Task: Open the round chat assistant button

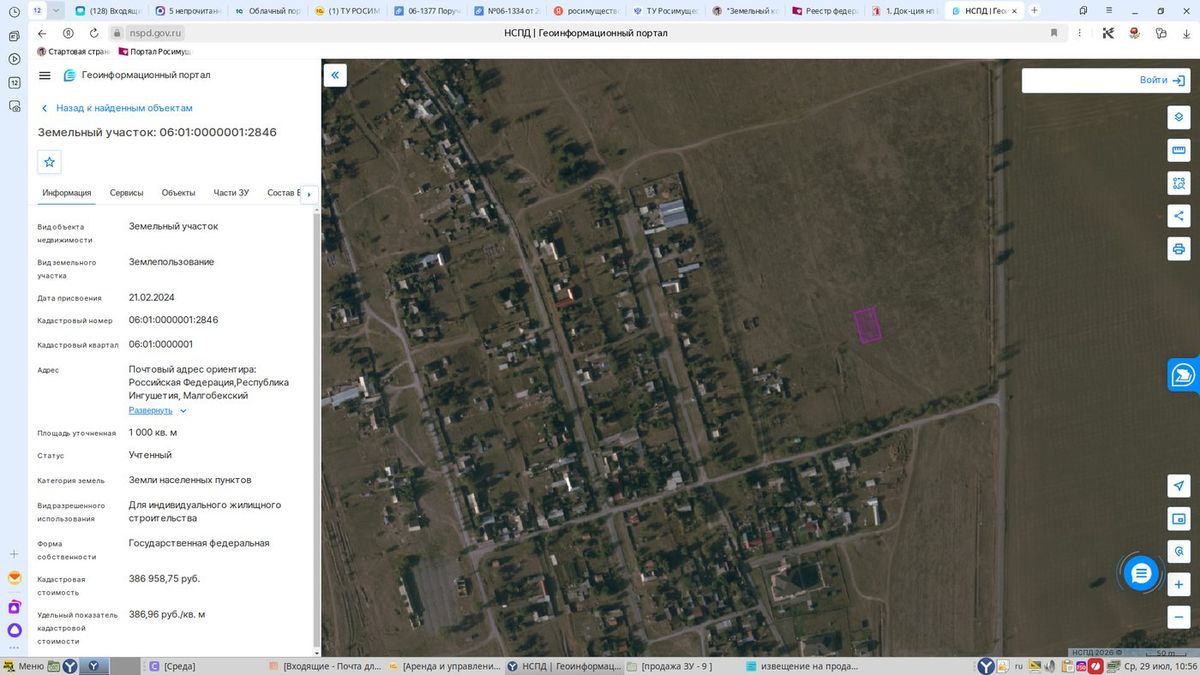Action: point(1141,573)
